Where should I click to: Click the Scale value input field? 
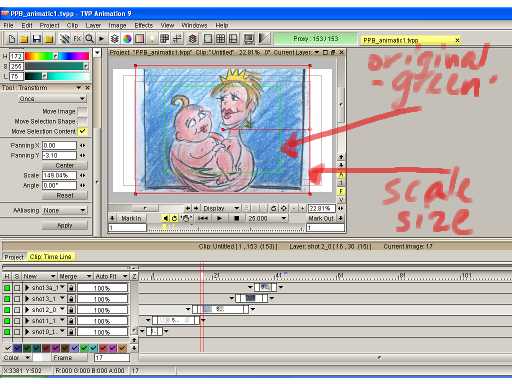(59, 175)
